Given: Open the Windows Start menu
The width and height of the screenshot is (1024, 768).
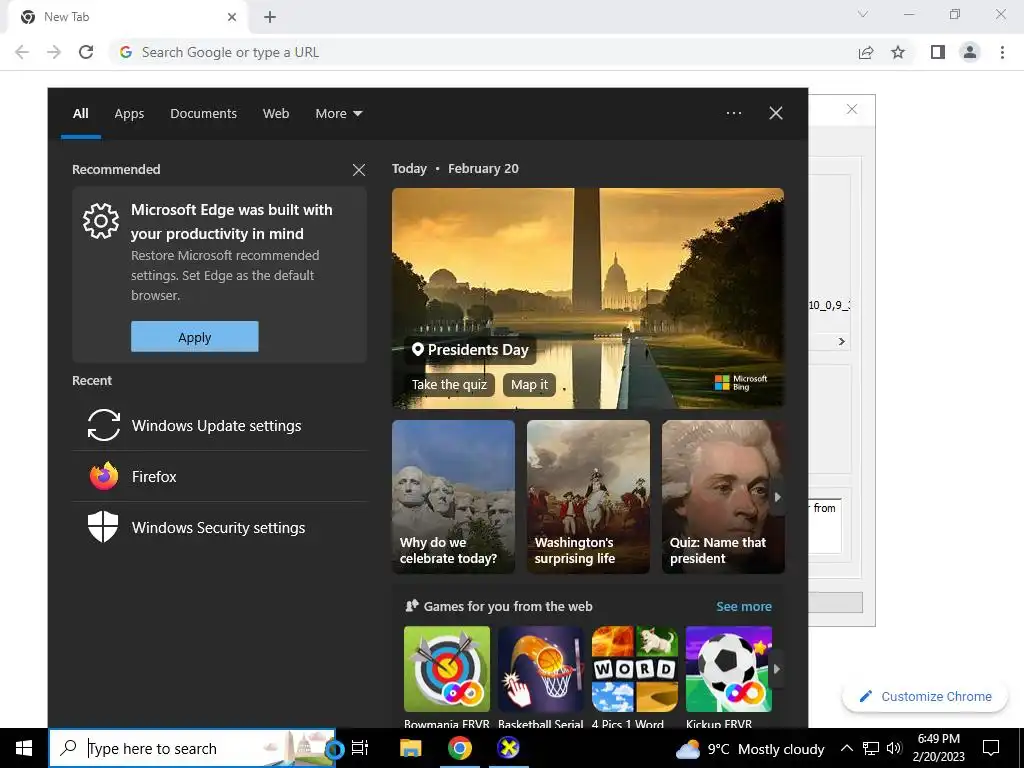Looking at the screenshot, I should (24, 748).
